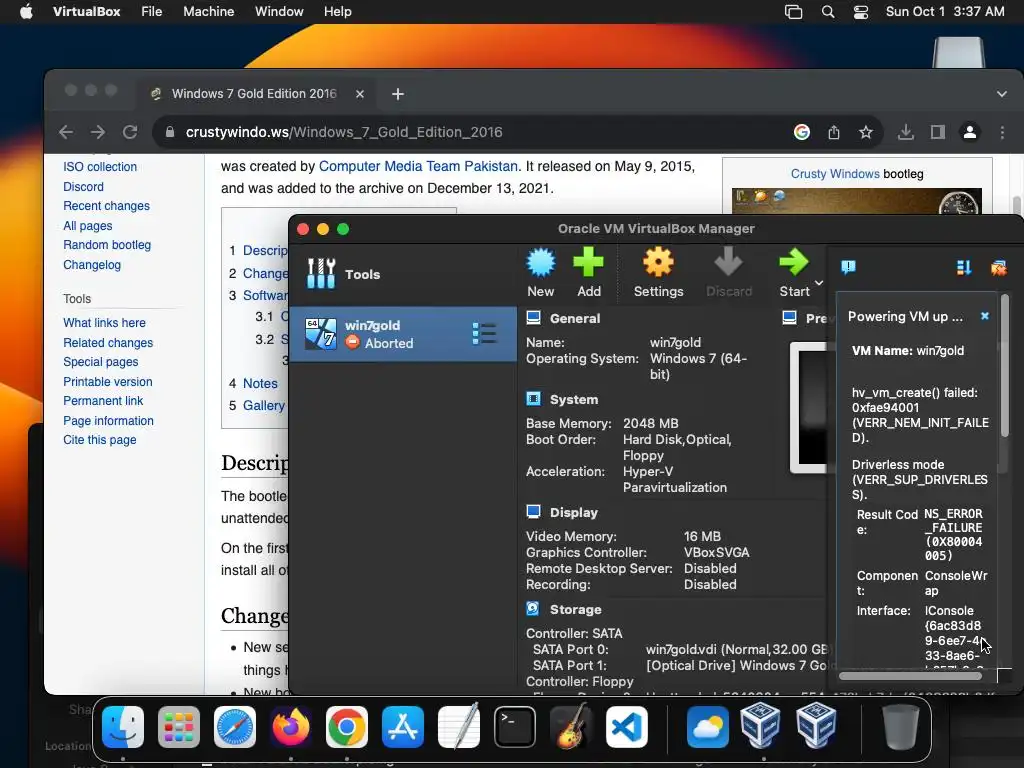Open Chrome profile avatar
The height and width of the screenshot is (768, 1024).
970,132
